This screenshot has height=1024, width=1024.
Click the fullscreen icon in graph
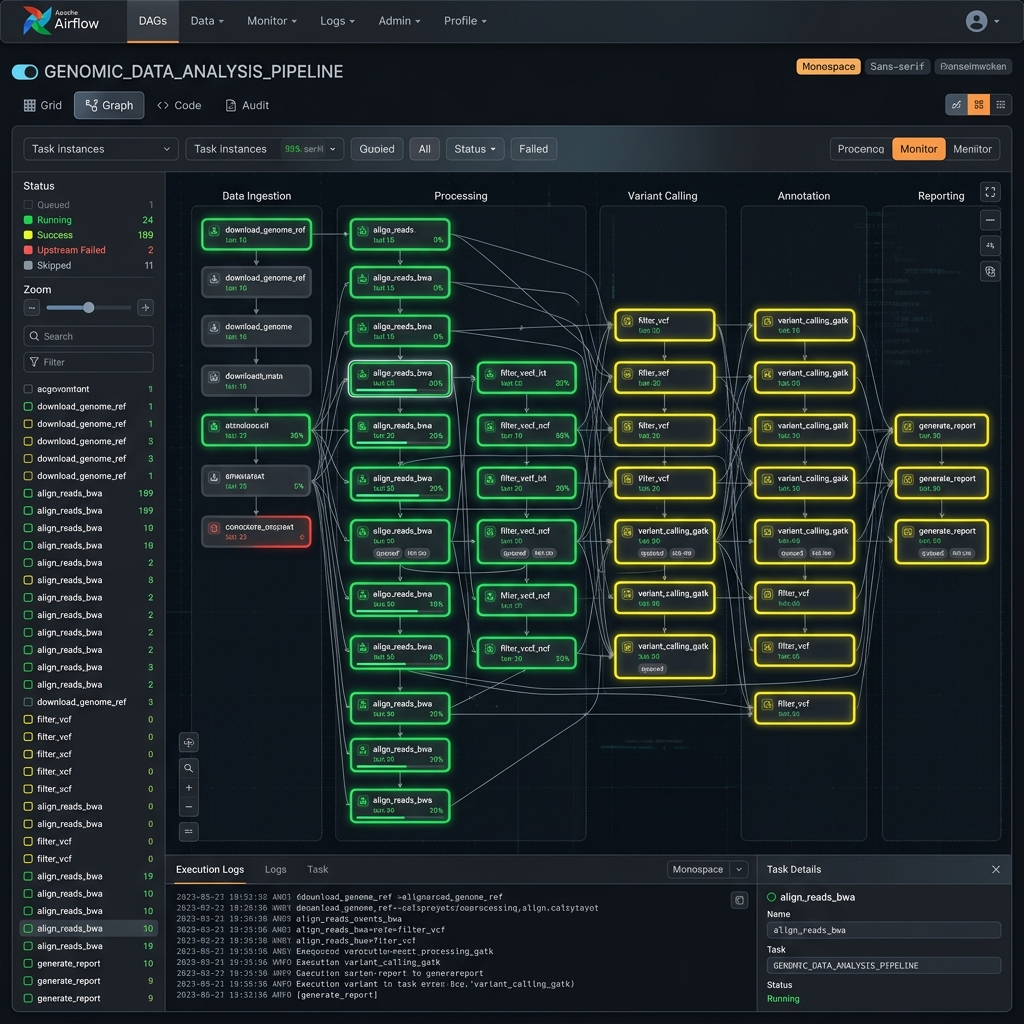[x=990, y=192]
